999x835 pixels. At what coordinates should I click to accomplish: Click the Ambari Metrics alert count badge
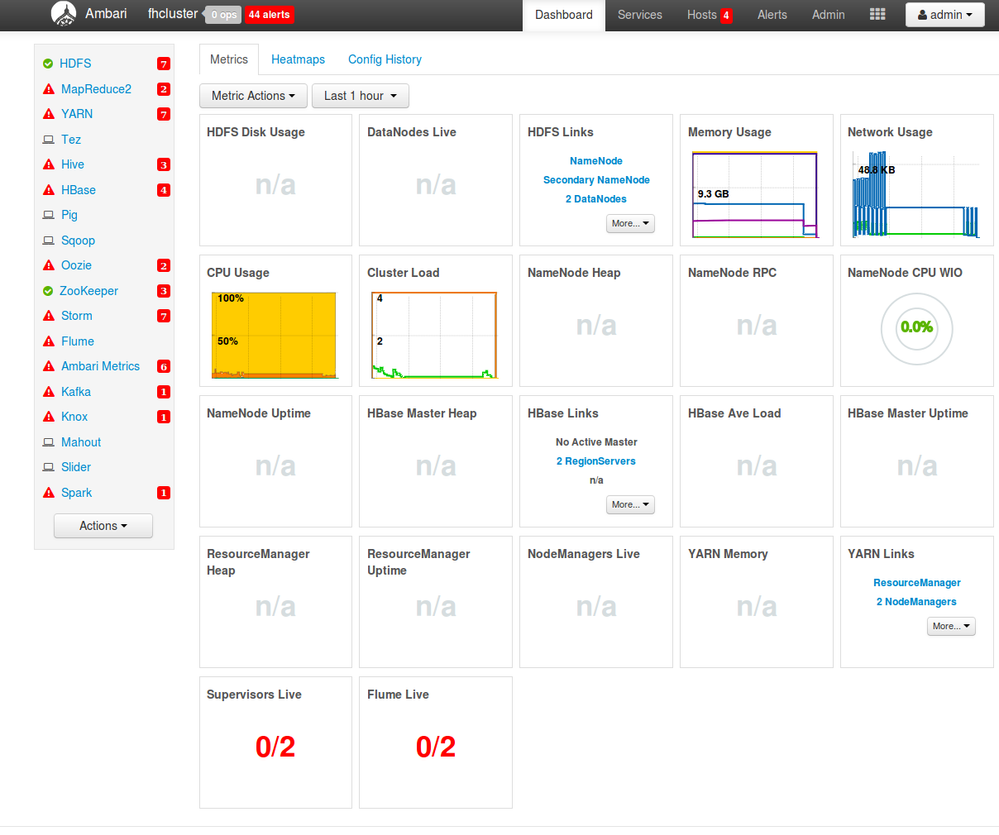click(x=164, y=366)
